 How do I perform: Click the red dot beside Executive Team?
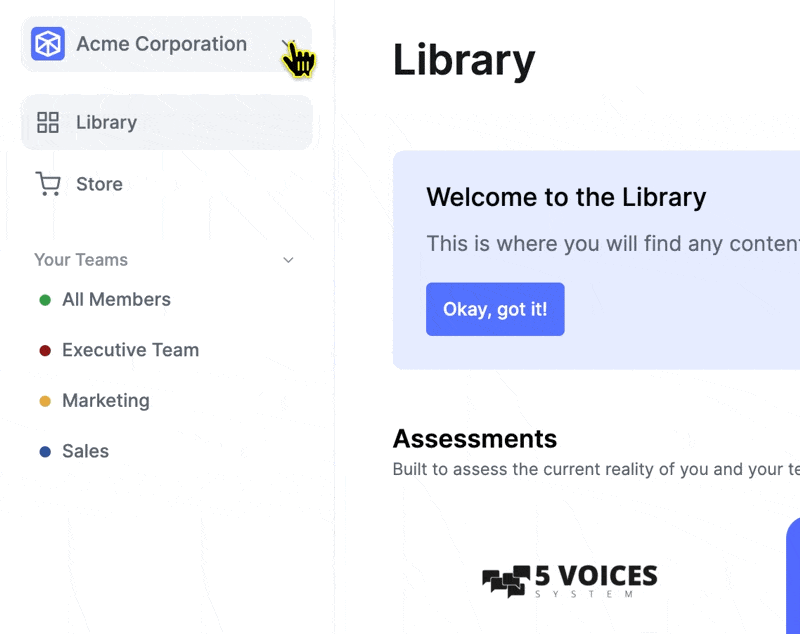tap(45, 350)
